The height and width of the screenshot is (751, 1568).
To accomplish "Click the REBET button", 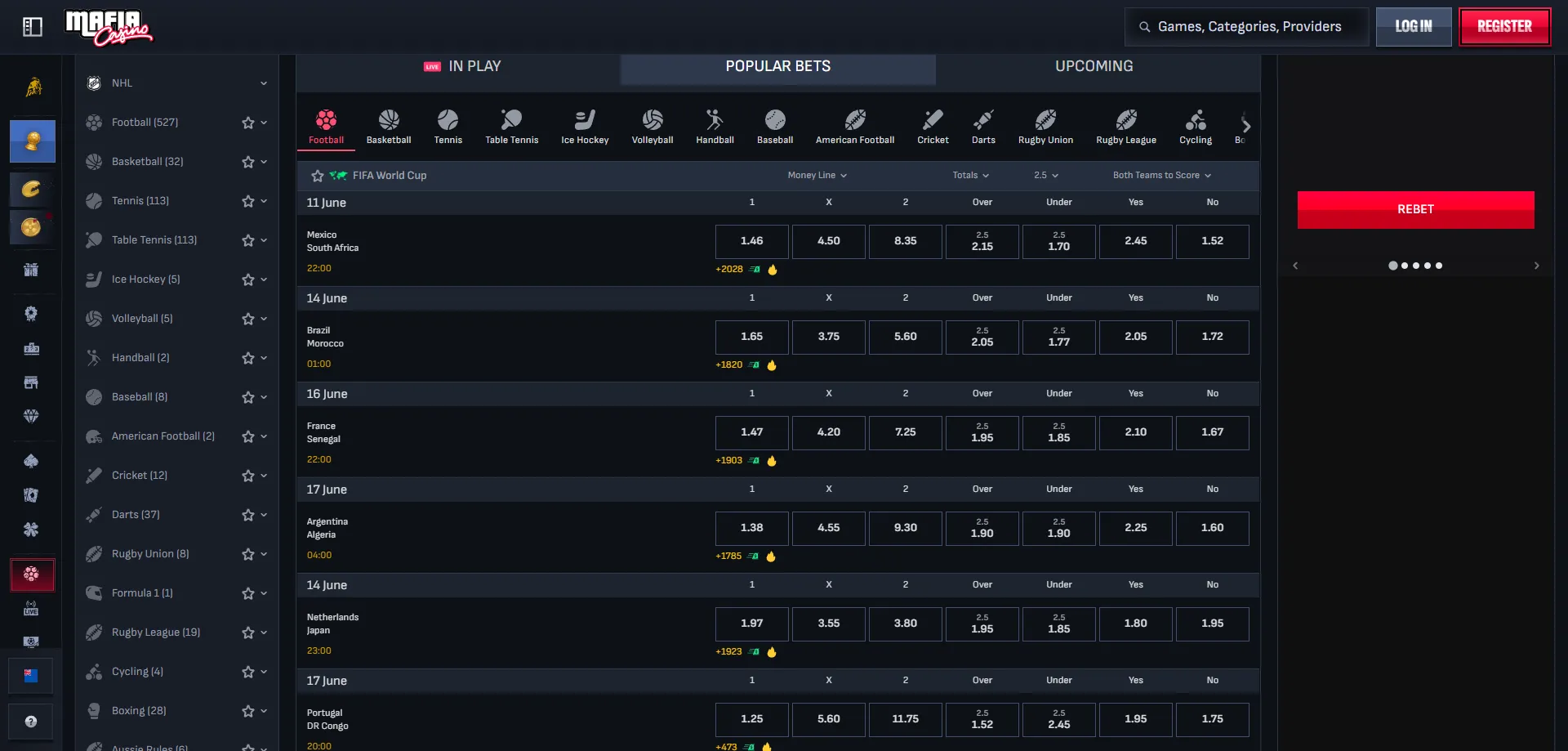I will point(1415,210).
